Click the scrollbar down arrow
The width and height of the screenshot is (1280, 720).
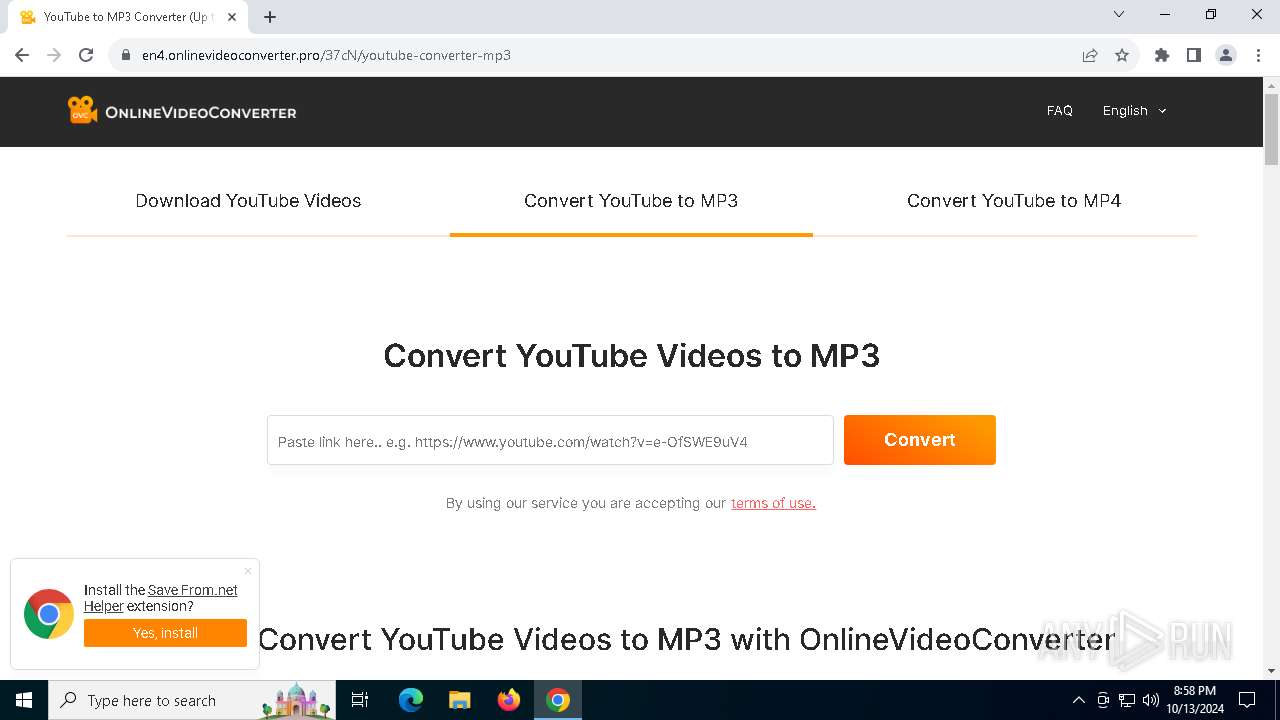pyautogui.click(x=1272, y=671)
